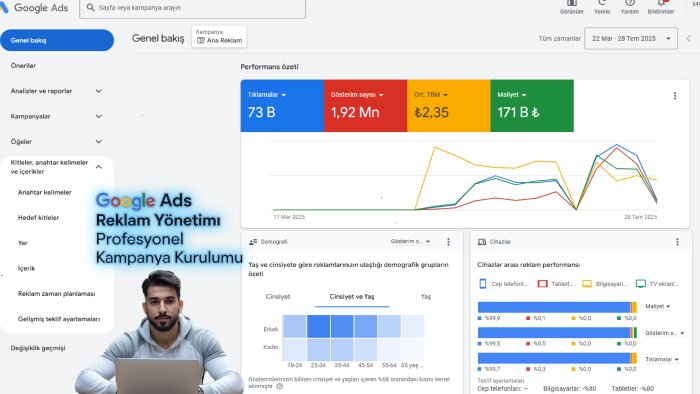Click the ₺2,35 average CPC value
The image size is (700, 394).
(431, 112)
